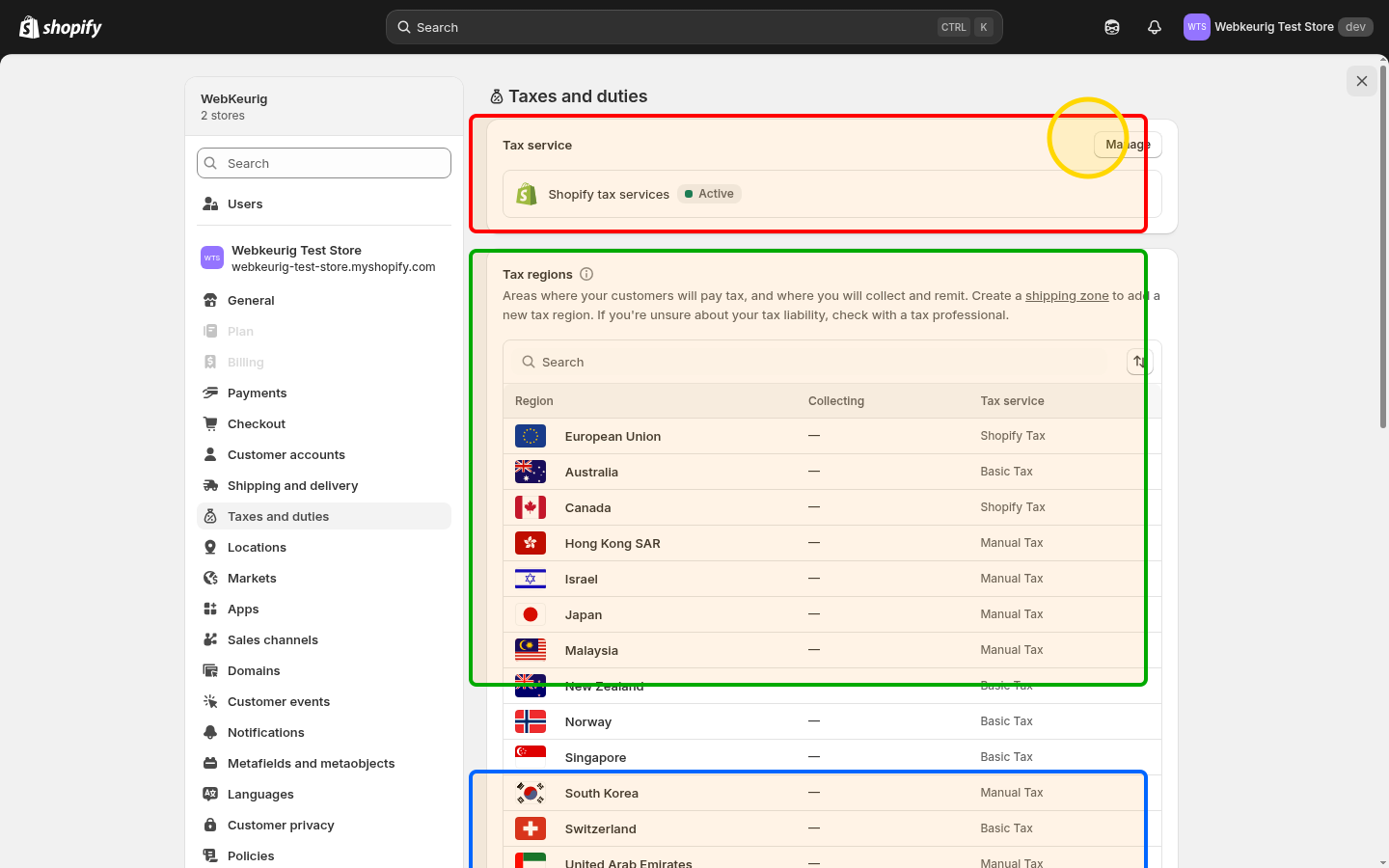1389x868 pixels.
Task: Click the Metafields and metaobjects icon
Action: point(210,763)
